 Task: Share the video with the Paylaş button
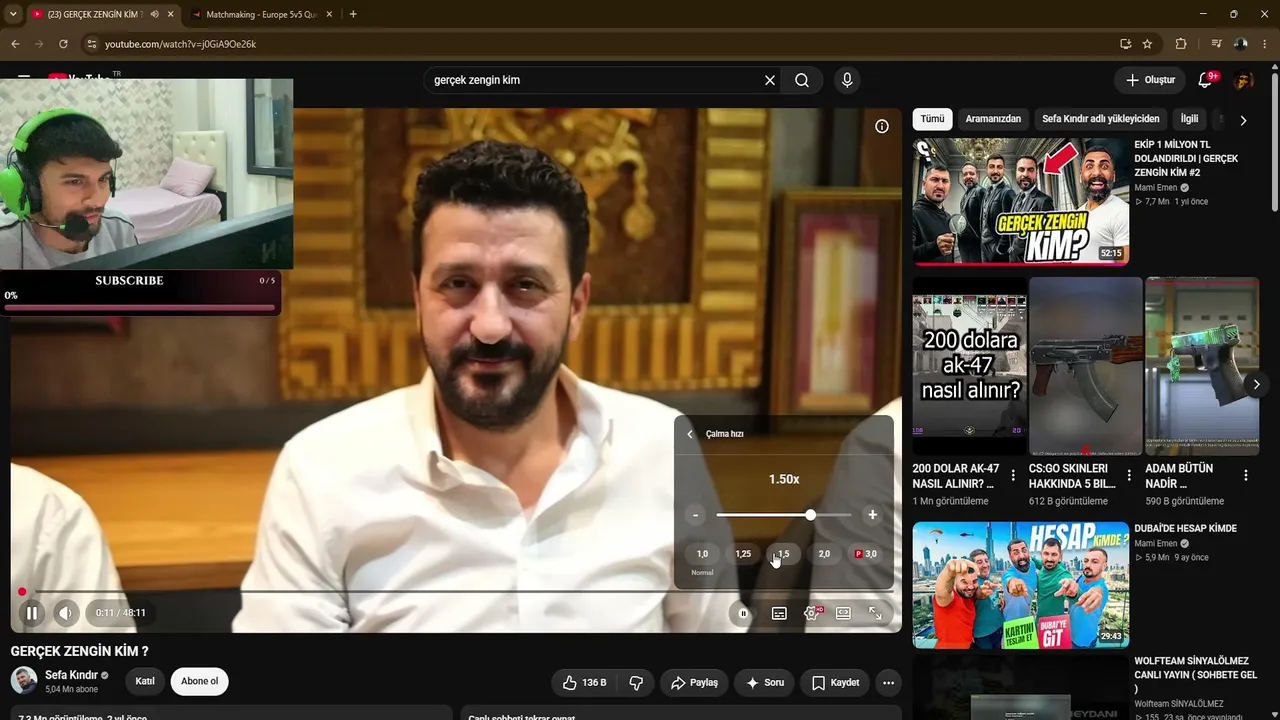694,683
